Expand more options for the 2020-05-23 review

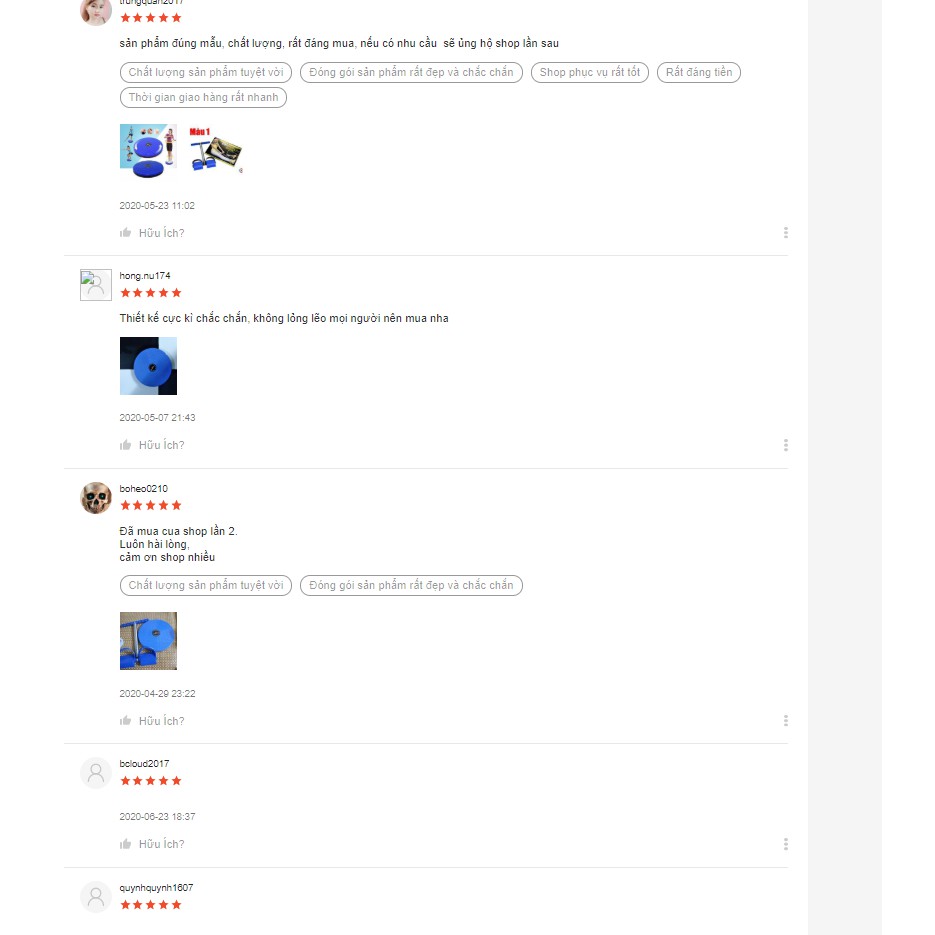tap(786, 233)
